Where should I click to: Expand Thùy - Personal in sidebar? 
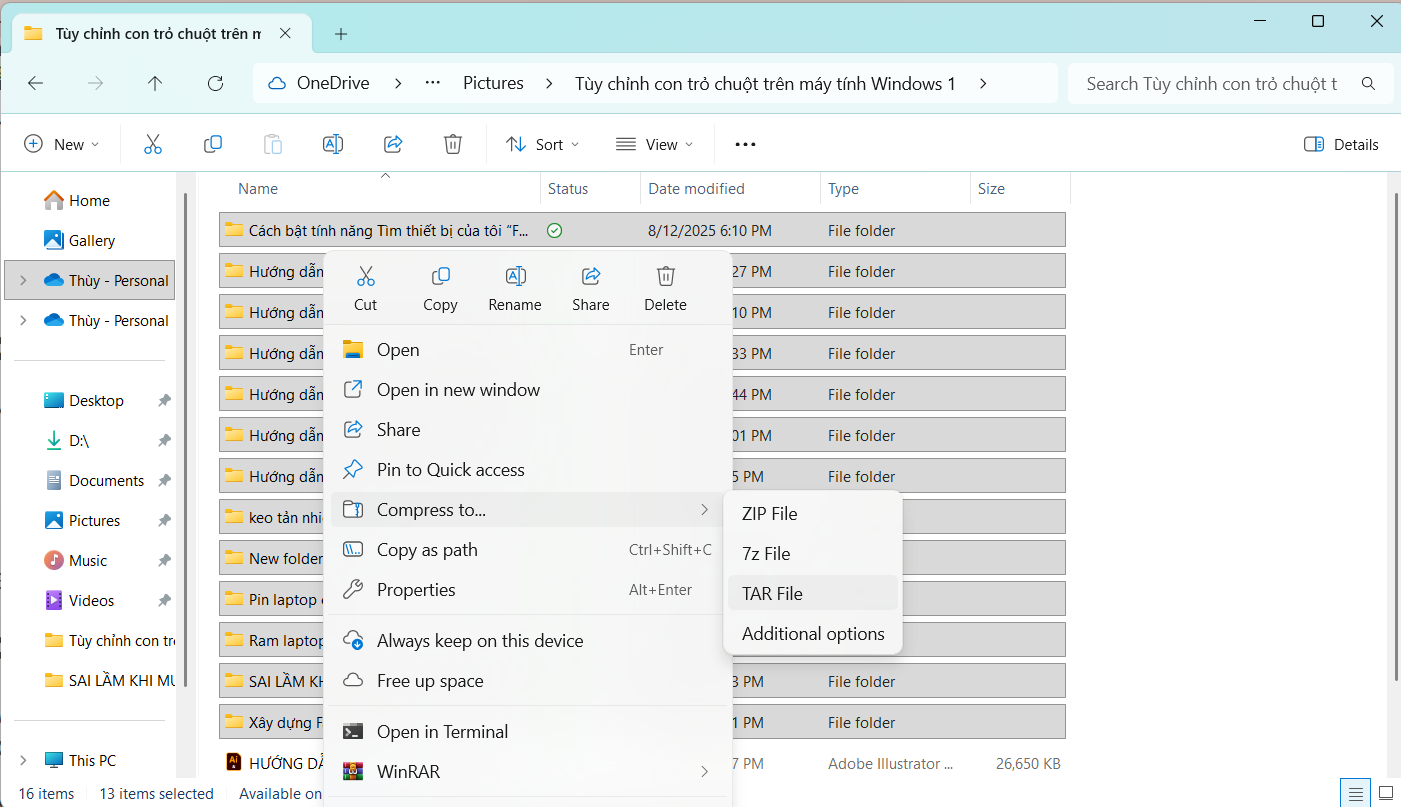pyautogui.click(x=22, y=280)
